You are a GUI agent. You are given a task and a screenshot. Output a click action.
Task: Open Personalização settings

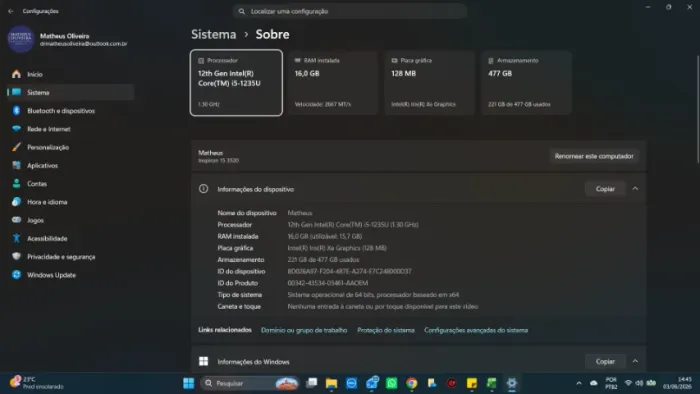[71, 147]
